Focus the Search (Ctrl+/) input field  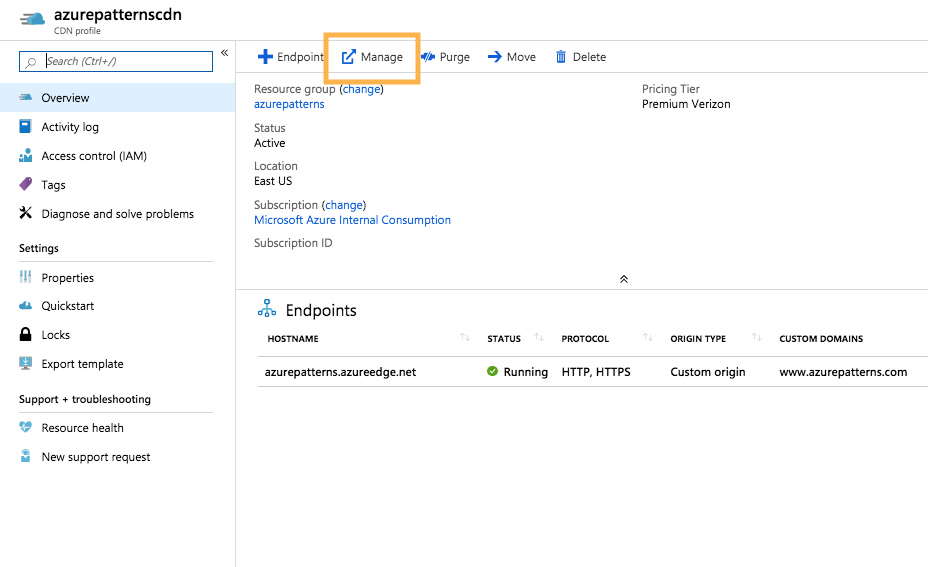point(116,62)
